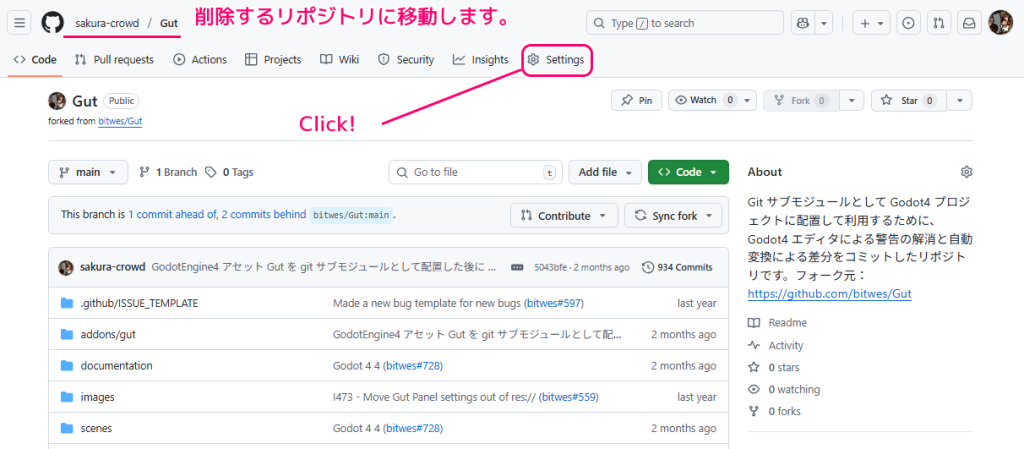Open the issues icon in header

pyautogui.click(x=908, y=23)
